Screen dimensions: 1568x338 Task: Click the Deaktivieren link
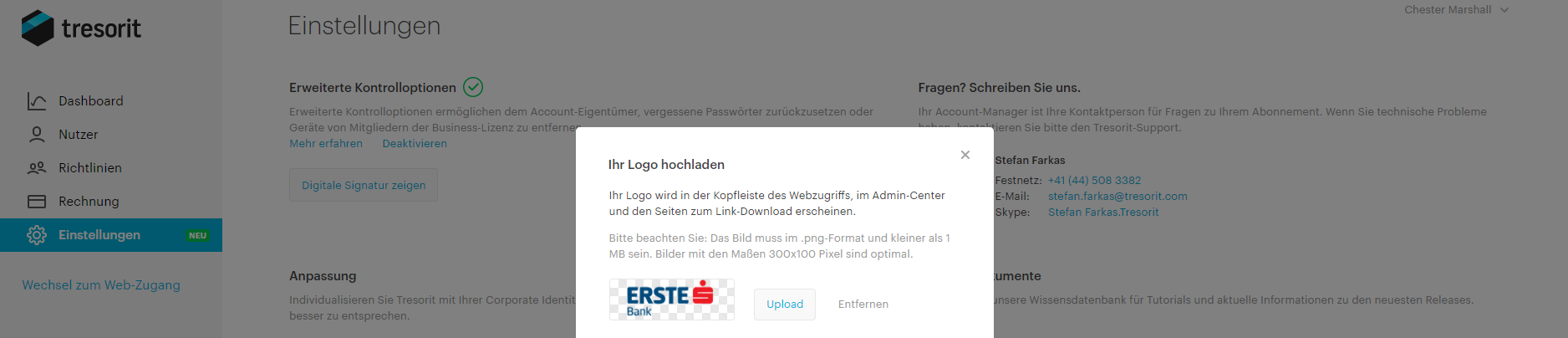[x=415, y=144]
